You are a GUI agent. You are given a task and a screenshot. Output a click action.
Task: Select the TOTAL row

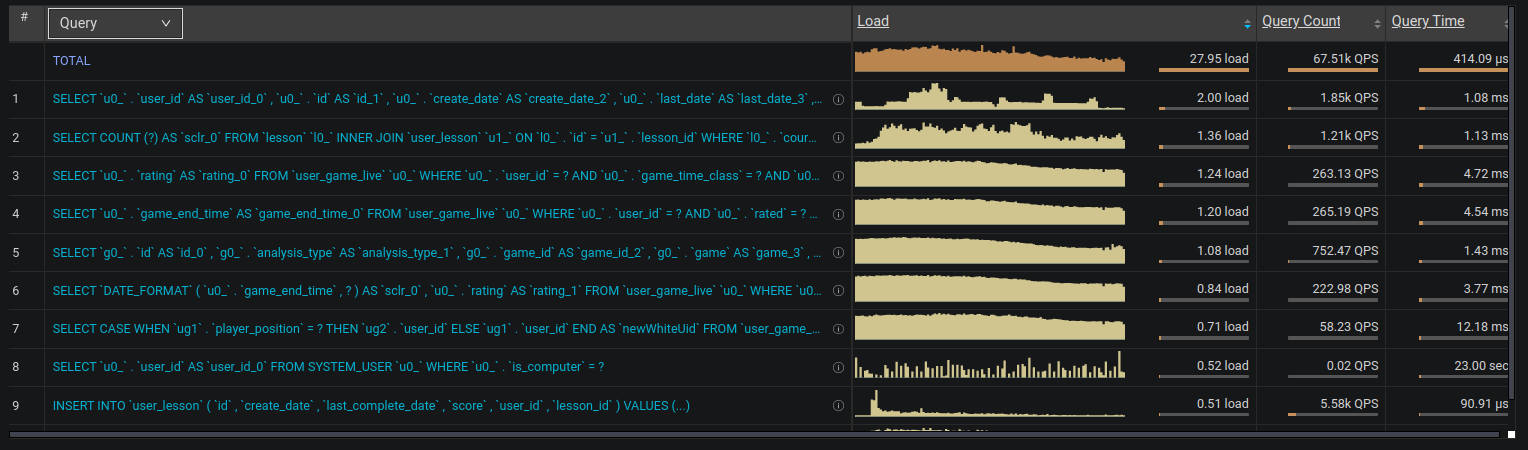point(72,61)
